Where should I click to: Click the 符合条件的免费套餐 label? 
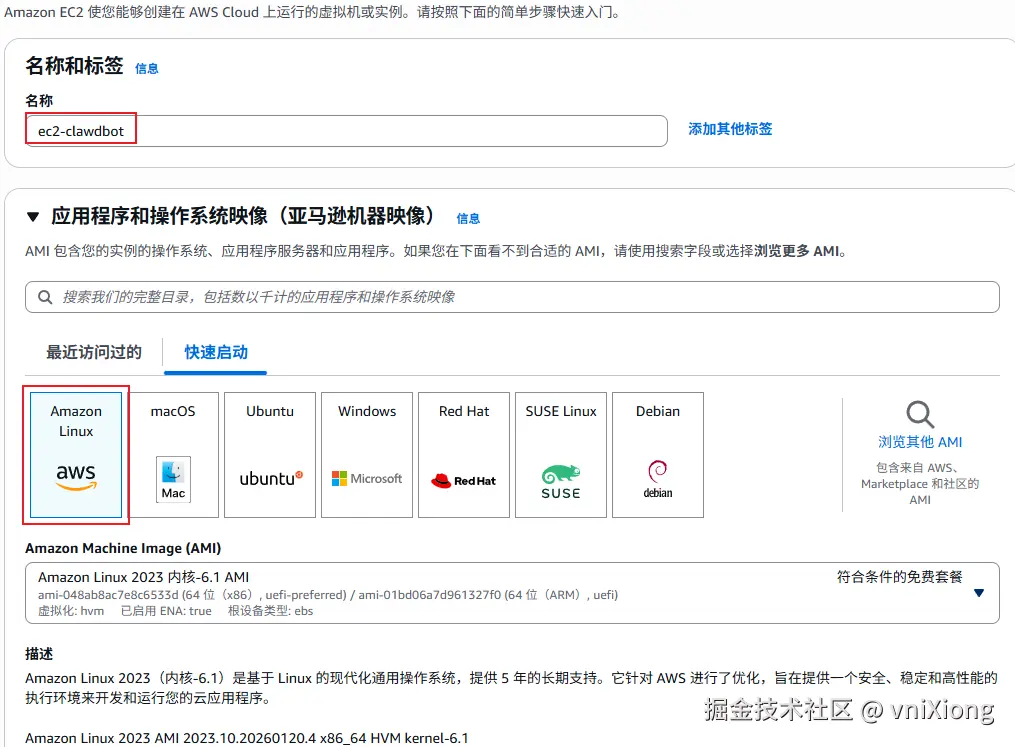[900, 577]
